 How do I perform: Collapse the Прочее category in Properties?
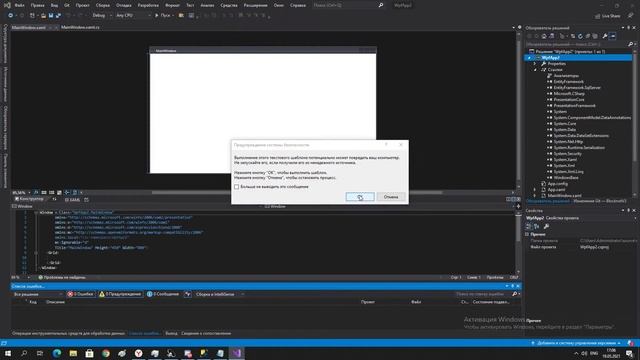(x=527, y=234)
